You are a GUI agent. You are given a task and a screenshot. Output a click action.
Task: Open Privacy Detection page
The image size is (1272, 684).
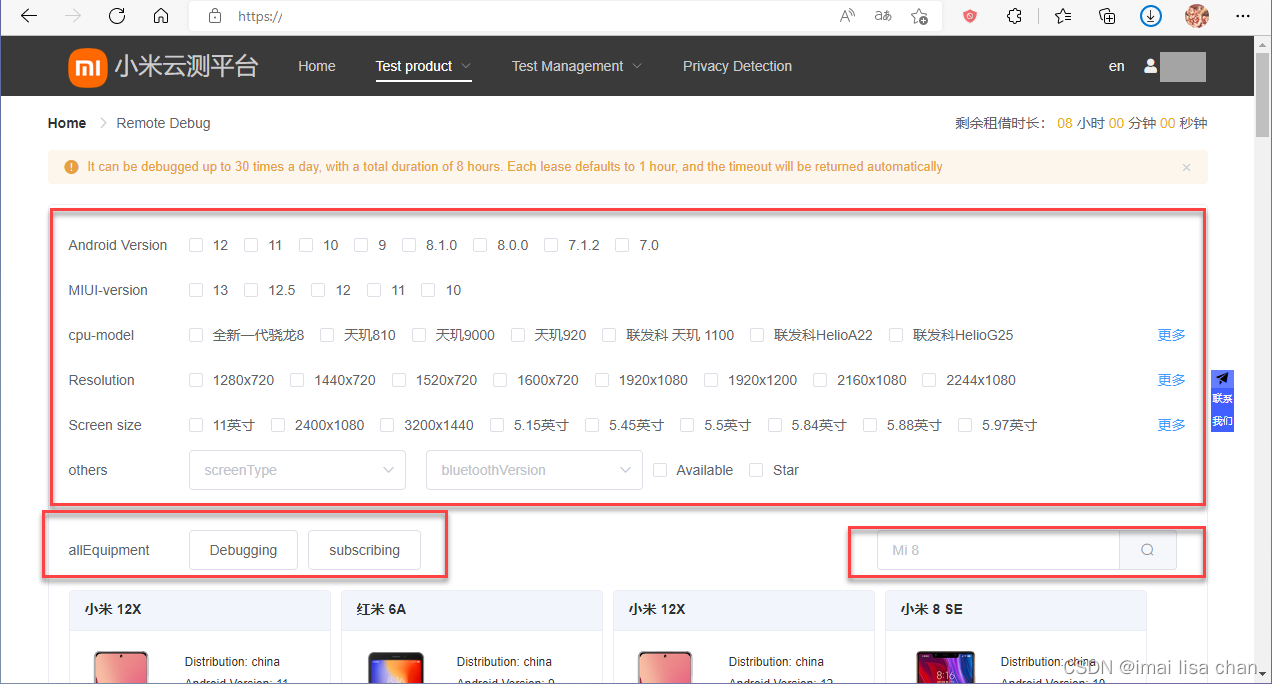click(x=737, y=66)
